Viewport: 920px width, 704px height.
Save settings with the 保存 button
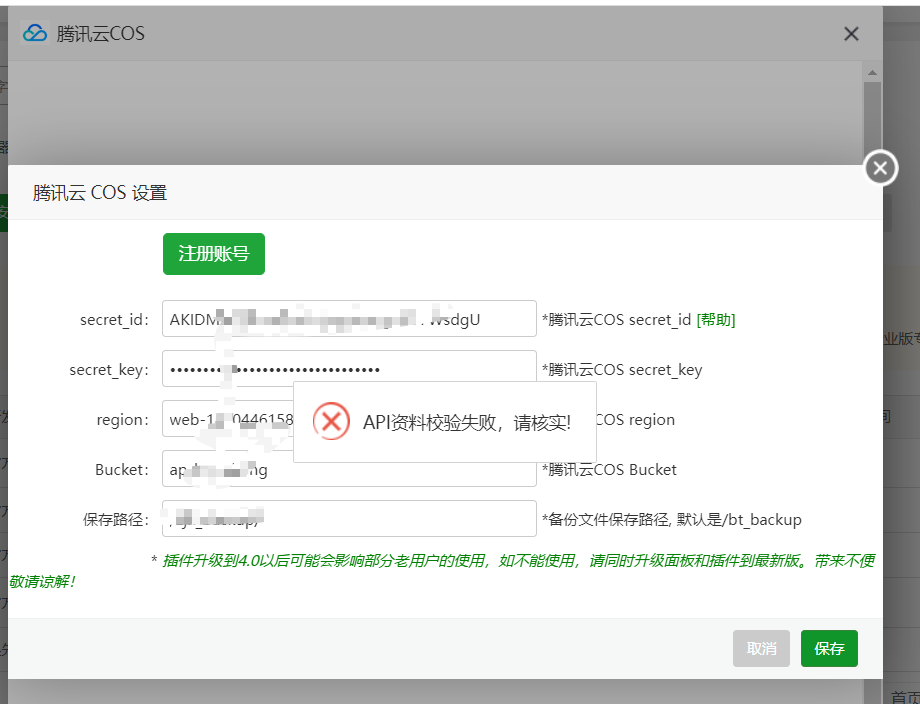tap(829, 648)
